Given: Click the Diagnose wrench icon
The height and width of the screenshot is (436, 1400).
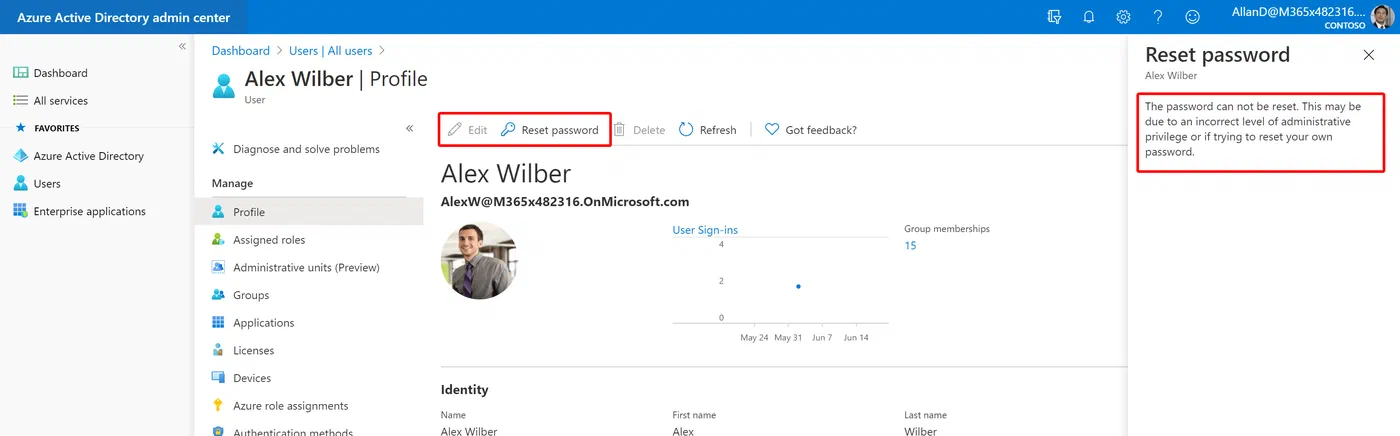Looking at the screenshot, I should click(x=218, y=149).
